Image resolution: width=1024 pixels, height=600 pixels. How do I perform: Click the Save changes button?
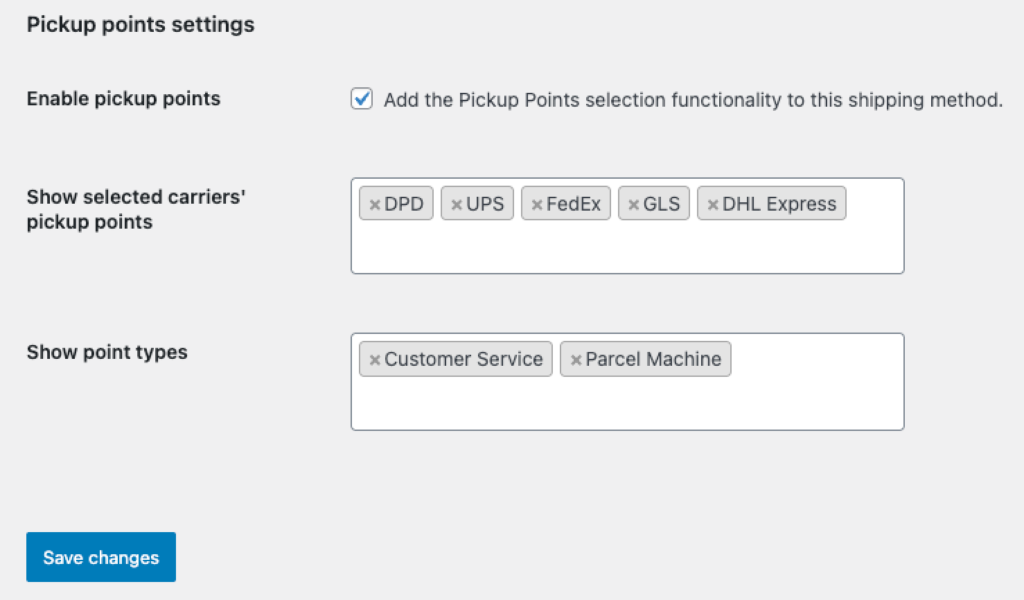(x=101, y=557)
